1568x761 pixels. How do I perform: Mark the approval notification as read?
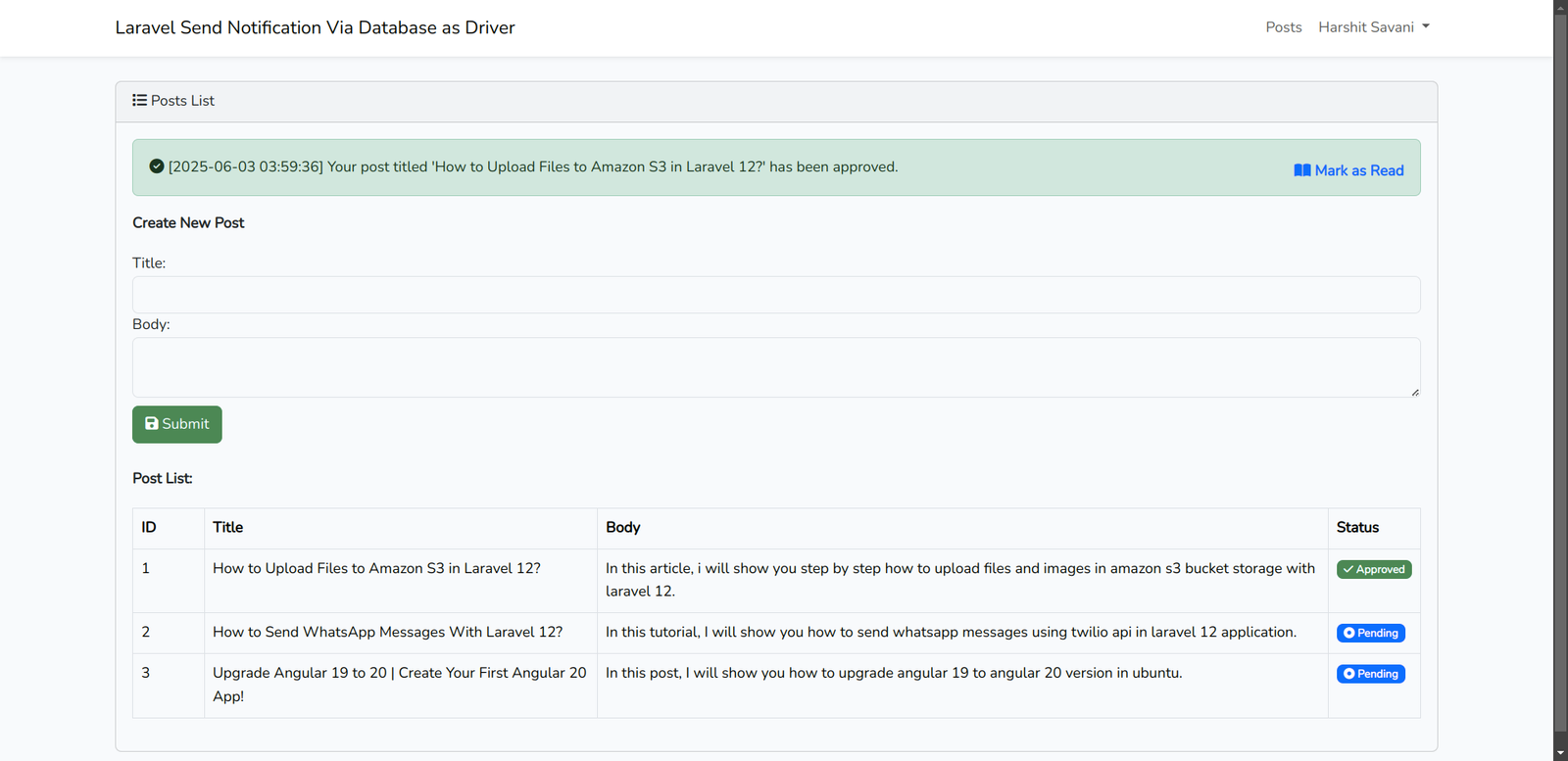pyautogui.click(x=1358, y=170)
